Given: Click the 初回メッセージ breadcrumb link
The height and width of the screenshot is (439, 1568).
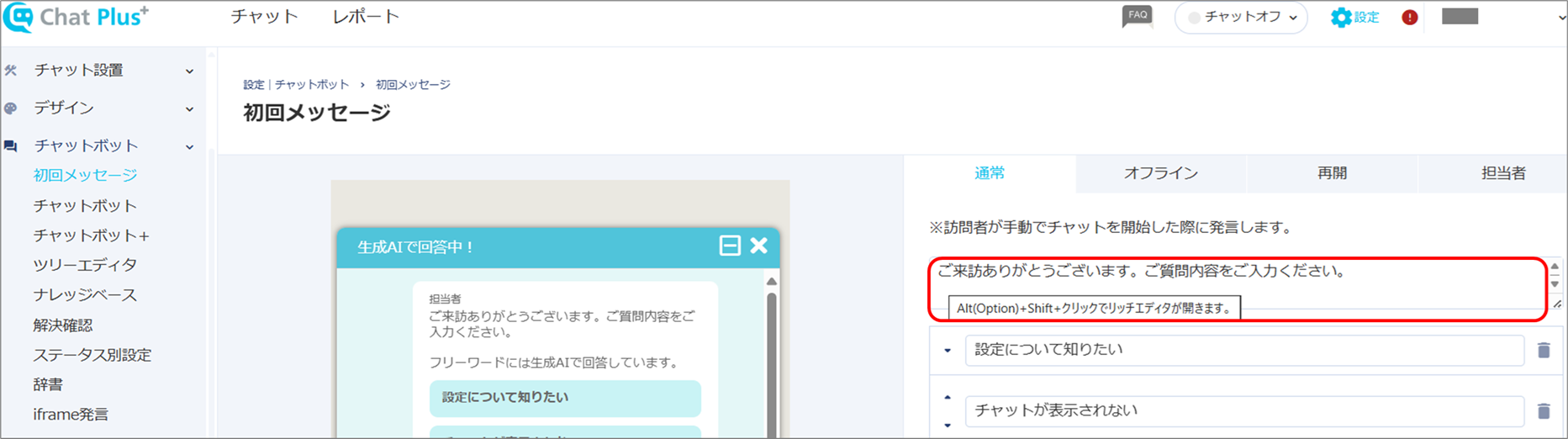Looking at the screenshot, I should click(x=413, y=85).
